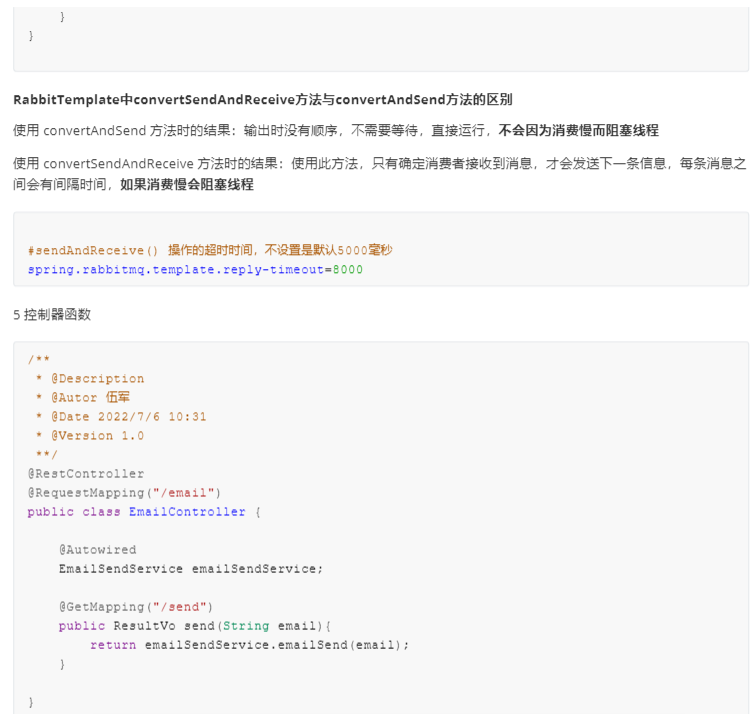The image size is (754, 714).
Task: Click the return emailSendService.emailSend(email) statement
Action: click(250, 645)
